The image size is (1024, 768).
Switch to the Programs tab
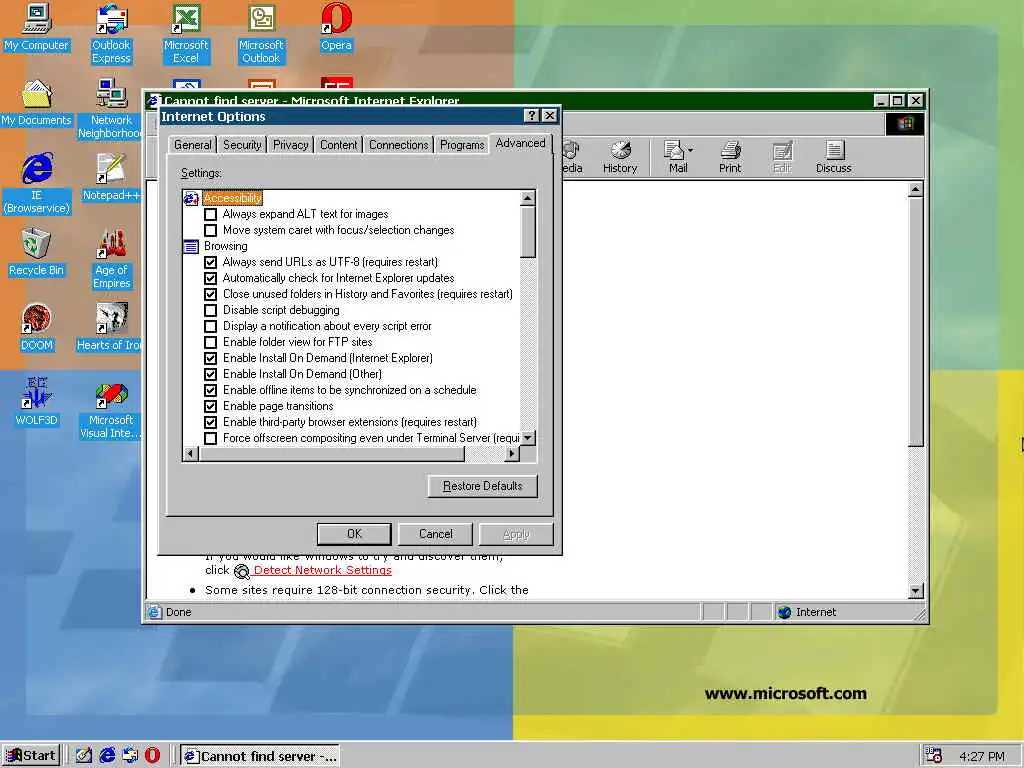[462, 145]
